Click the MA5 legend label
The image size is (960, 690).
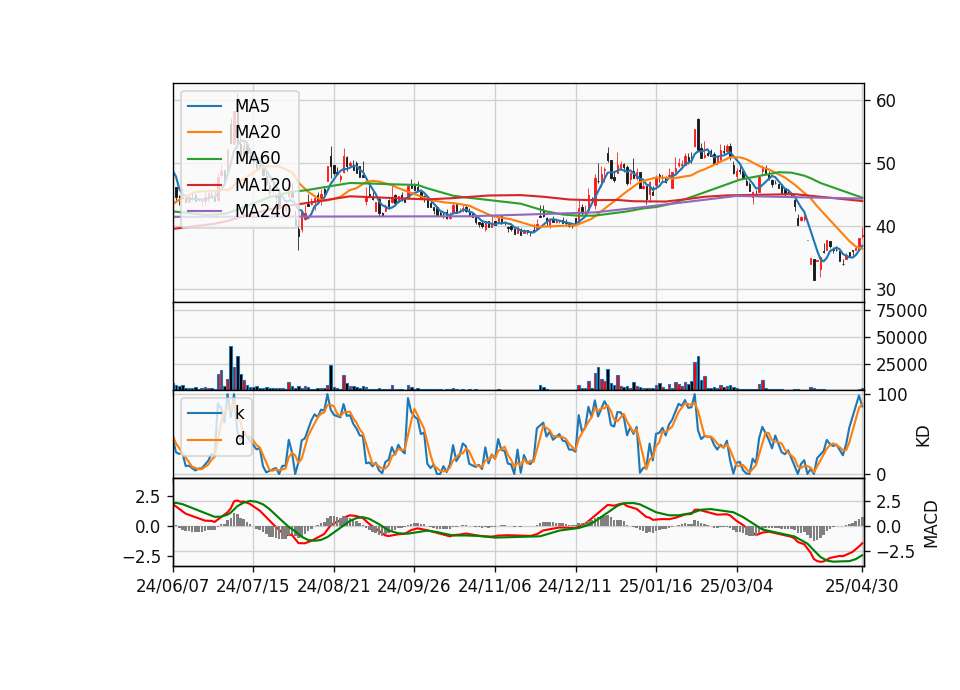252,106
